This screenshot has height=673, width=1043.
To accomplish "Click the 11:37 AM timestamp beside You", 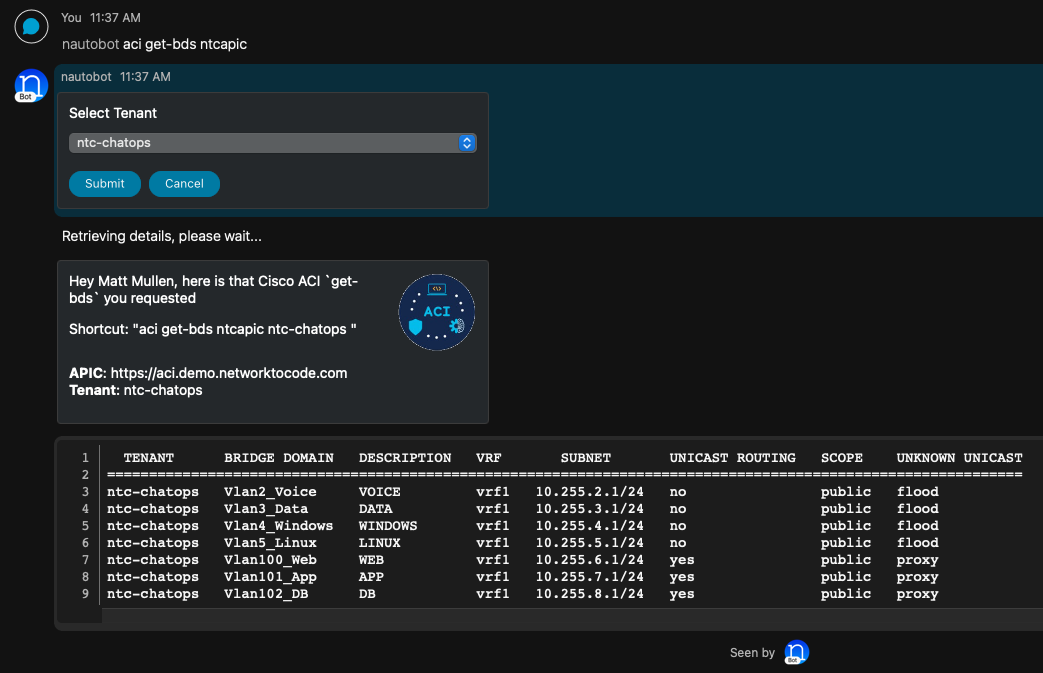I will click(115, 18).
